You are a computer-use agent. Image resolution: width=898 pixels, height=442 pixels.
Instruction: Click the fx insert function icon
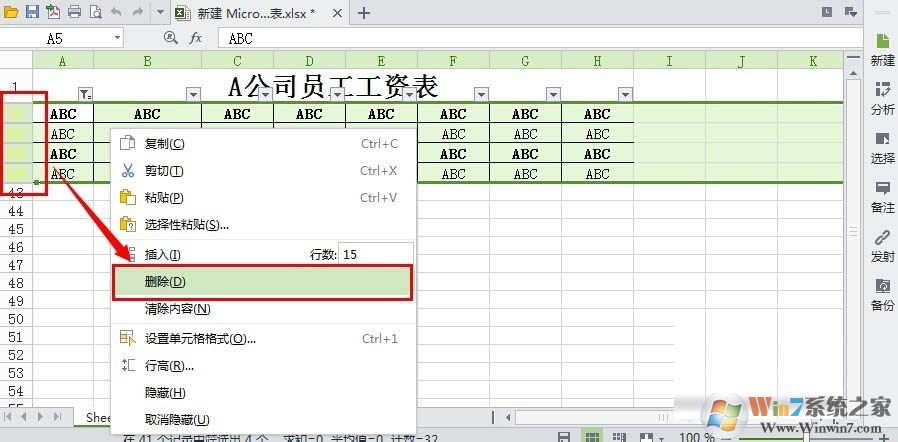[196, 38]
